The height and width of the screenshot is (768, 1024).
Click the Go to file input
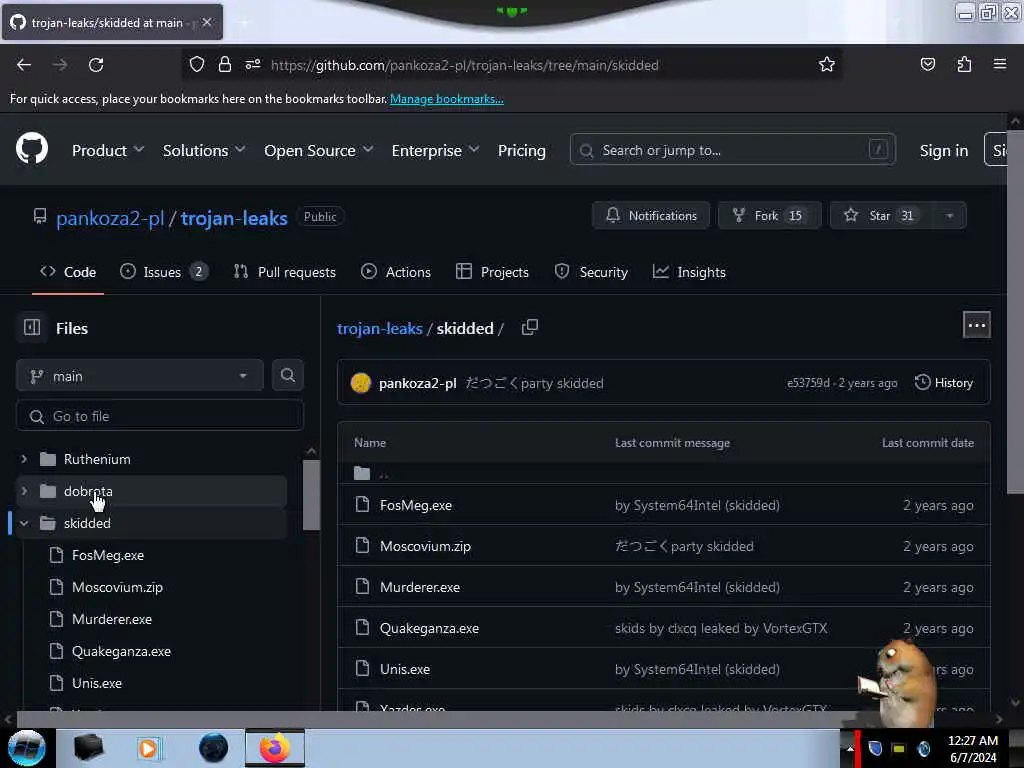(160, 416)
